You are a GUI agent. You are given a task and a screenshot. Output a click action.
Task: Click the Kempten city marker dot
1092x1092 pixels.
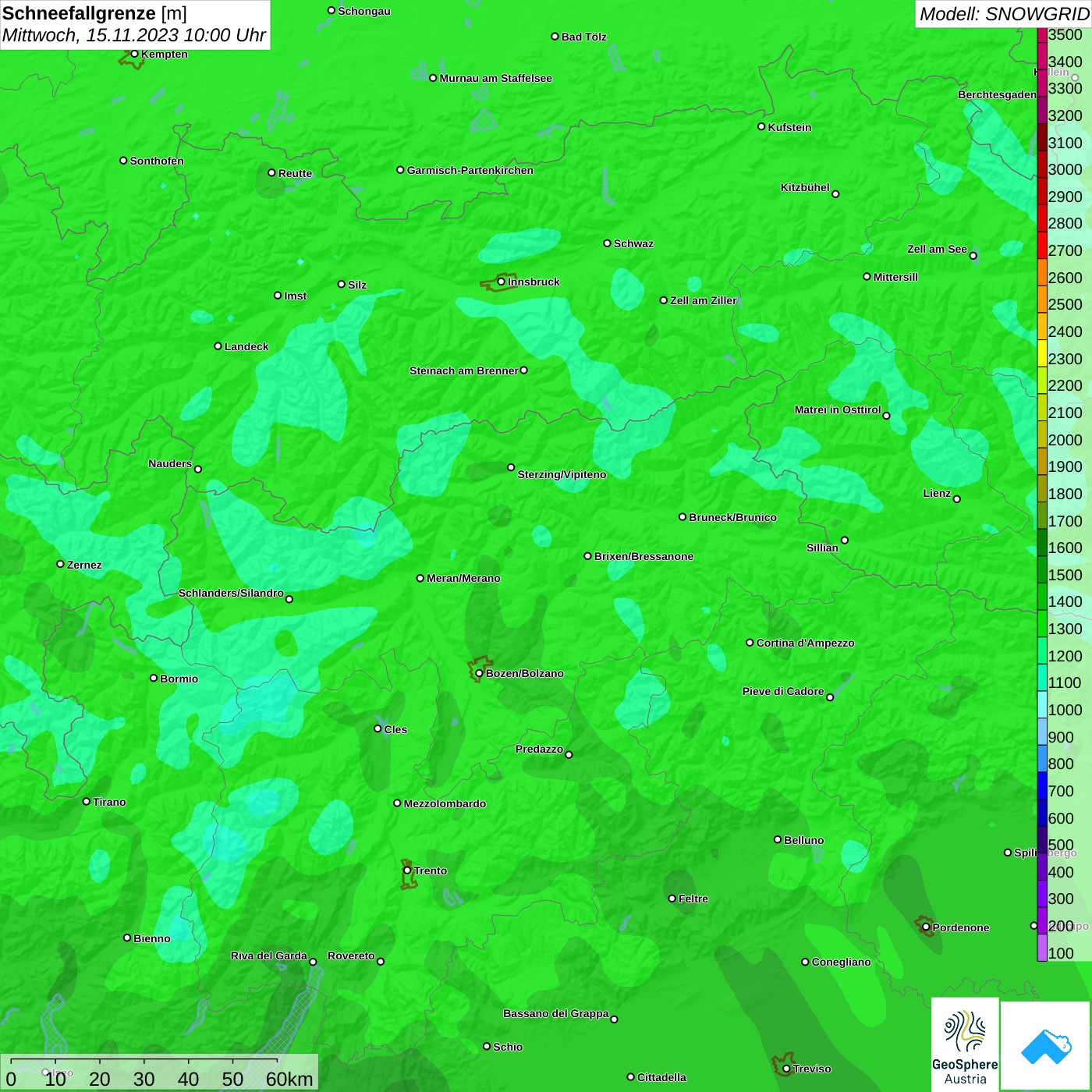click(x=134, y=54)
